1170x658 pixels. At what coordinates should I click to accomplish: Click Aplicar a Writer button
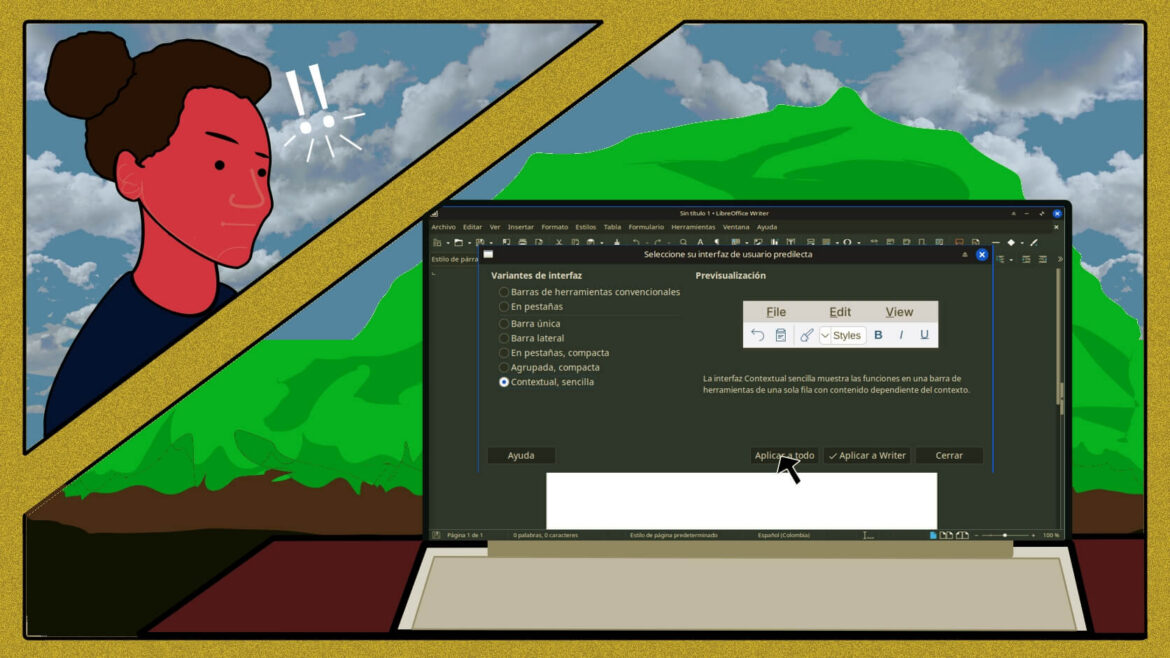(867, 455)
